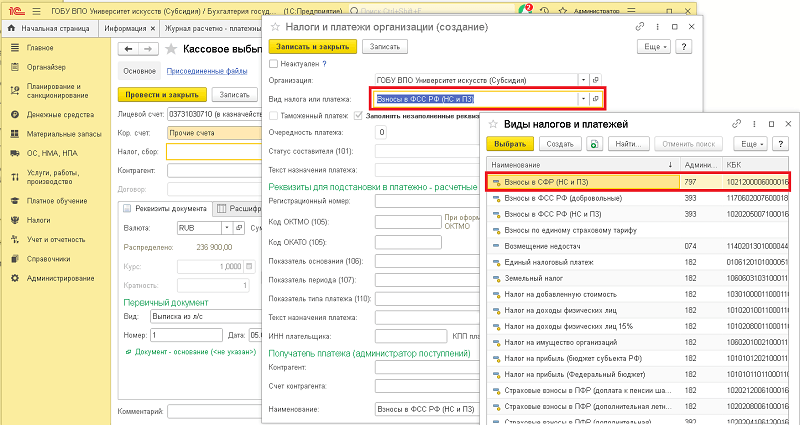This screenshot has height=425, width=800.
Task: Click Записать и закрыть button
Action: (312, 46)
